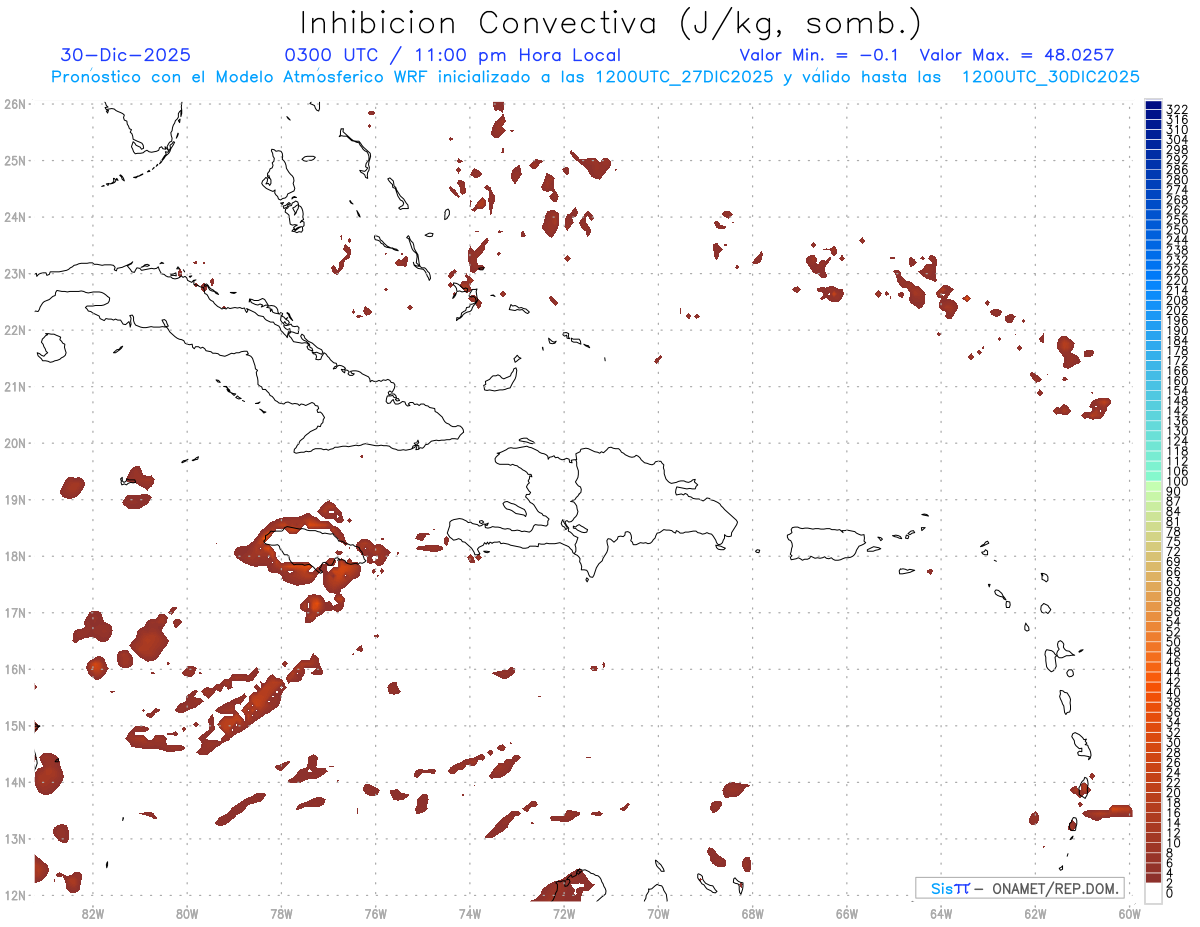The height and width of the screenshot is (927, 1200).
Task: Click the 17N latitude label
Action: point(15,612)
